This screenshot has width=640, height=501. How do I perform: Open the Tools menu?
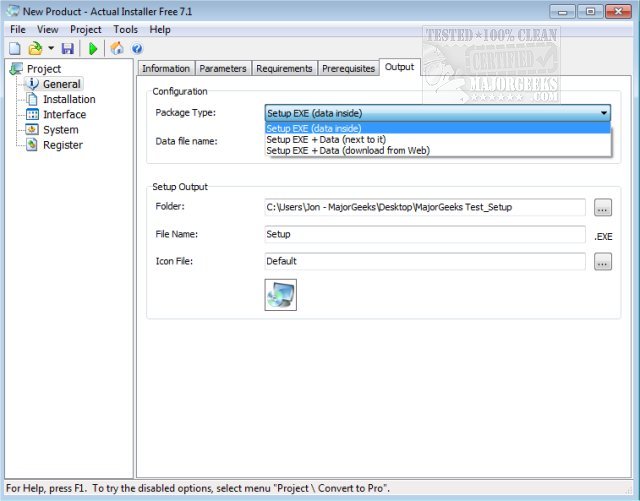[125, 30]
